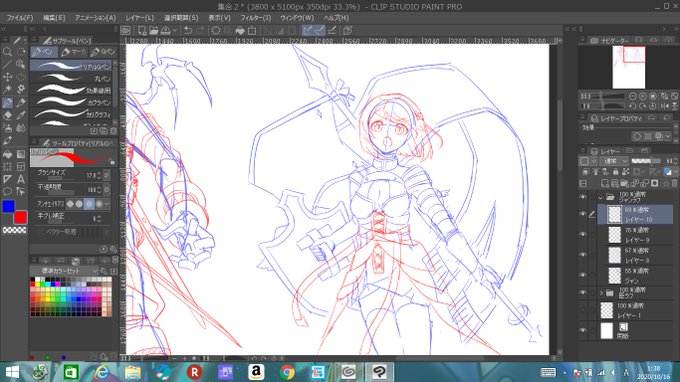Toggle visibility of レイヤー 10 layer

583,214
